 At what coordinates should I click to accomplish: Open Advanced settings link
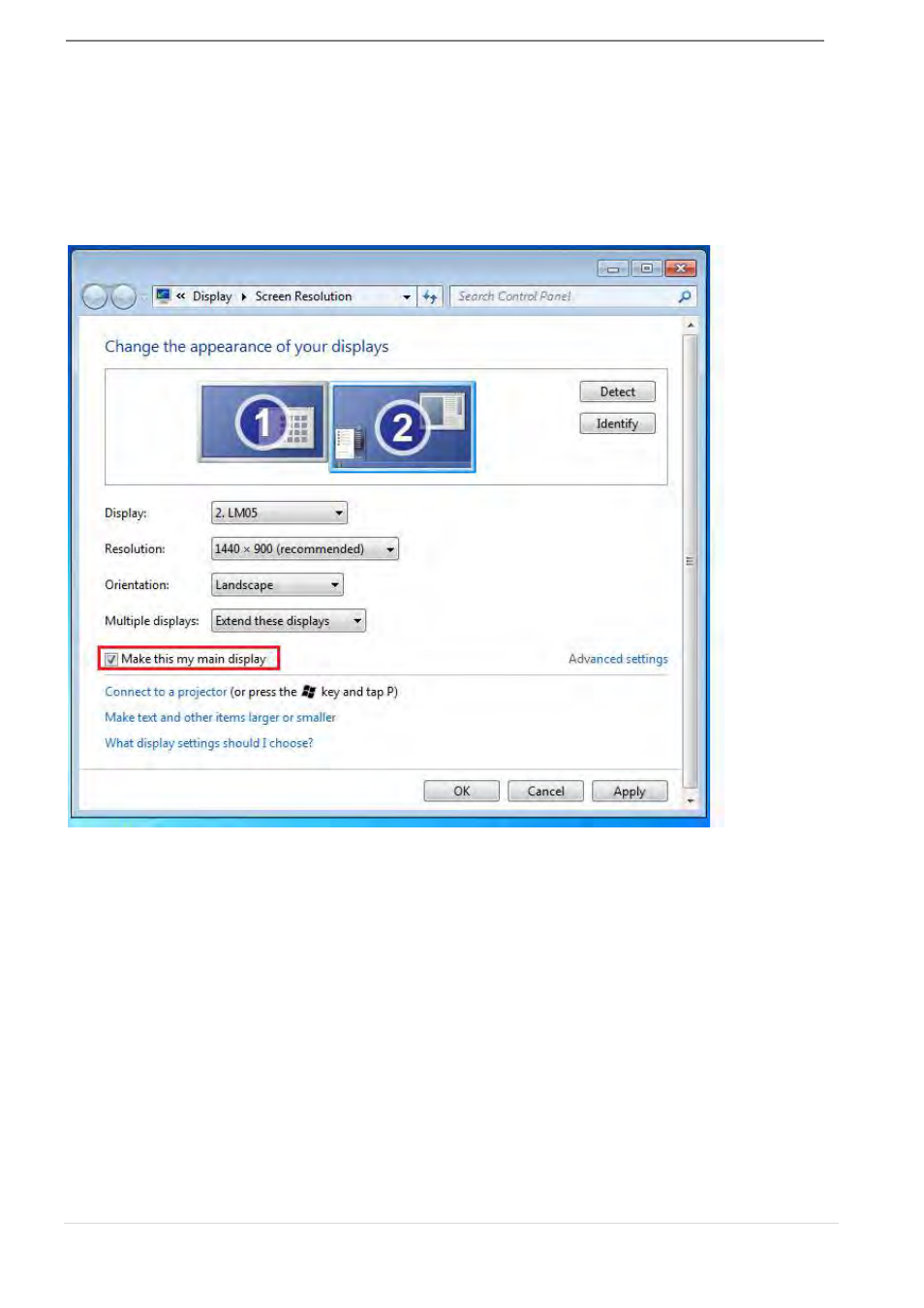(618, 659)
